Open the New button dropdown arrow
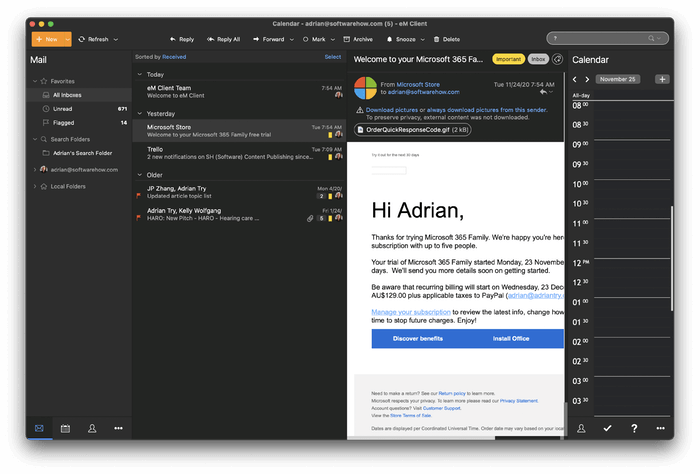This screenshot has height=474, width=700. [66, 39]
